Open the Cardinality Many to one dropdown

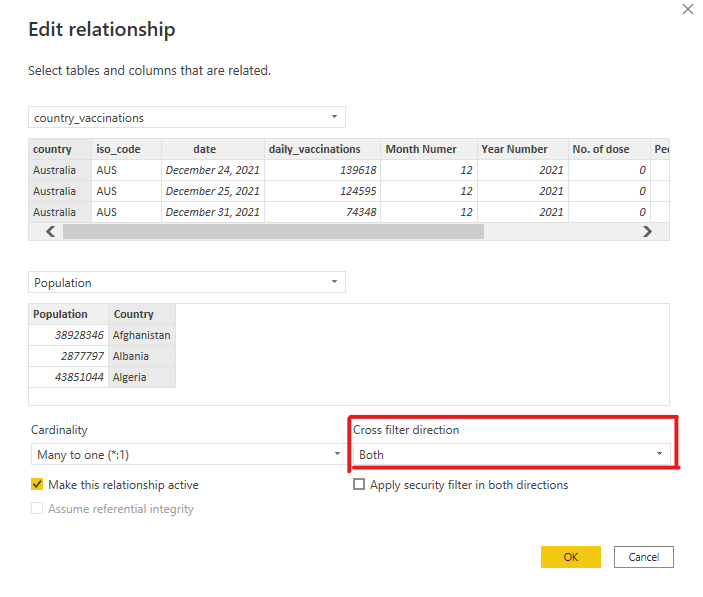tap(188, 454)
